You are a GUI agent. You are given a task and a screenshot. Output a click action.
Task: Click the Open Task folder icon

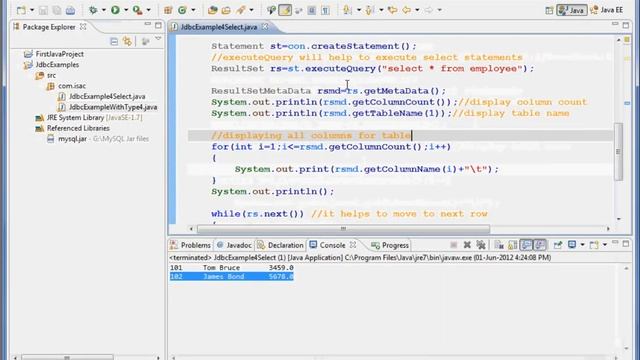226,10
